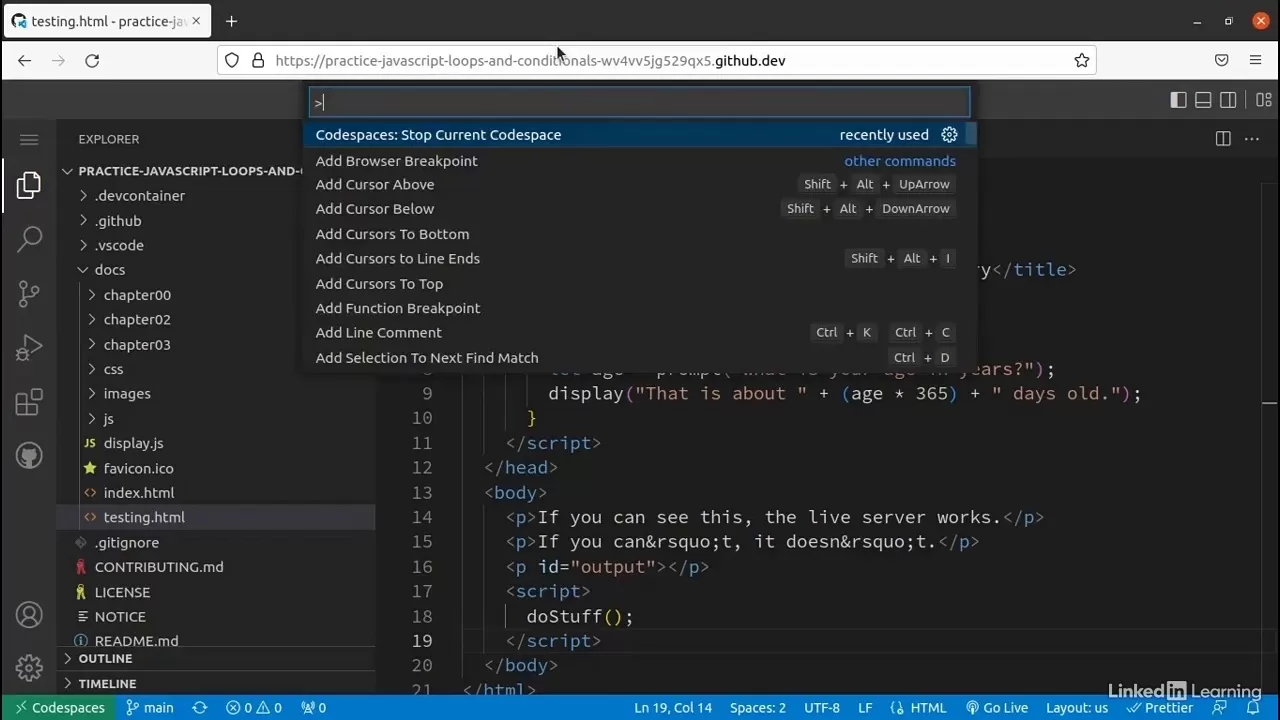Click the command palette input field
The image size is (1280, 720).
pyautogui.click(x=640, y=102)
